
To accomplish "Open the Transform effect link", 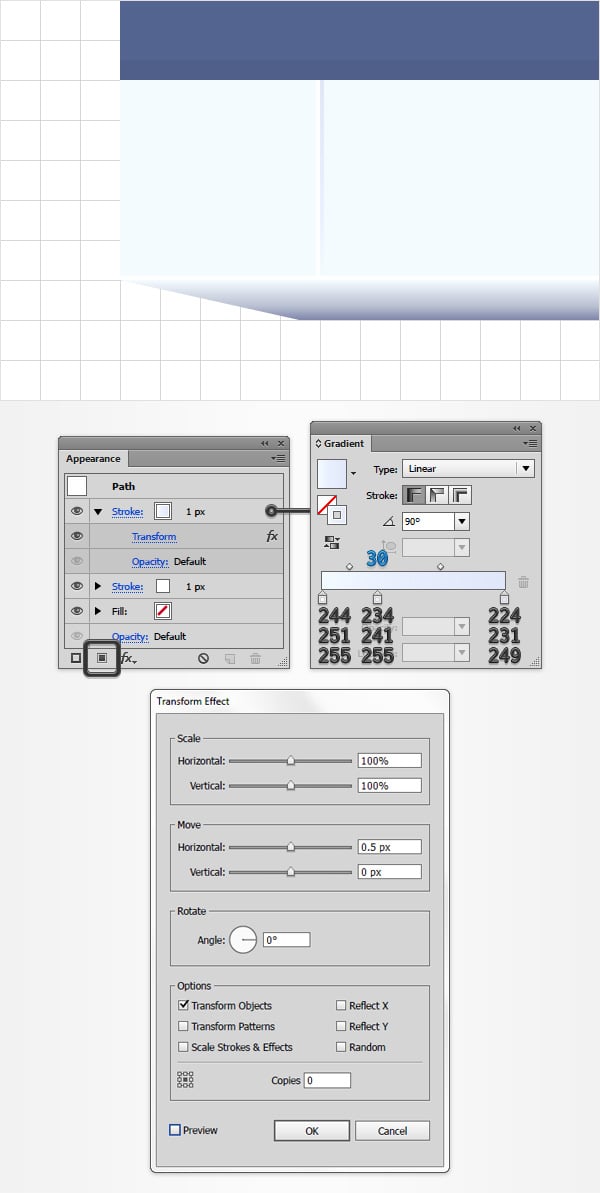I will (154, 536).
